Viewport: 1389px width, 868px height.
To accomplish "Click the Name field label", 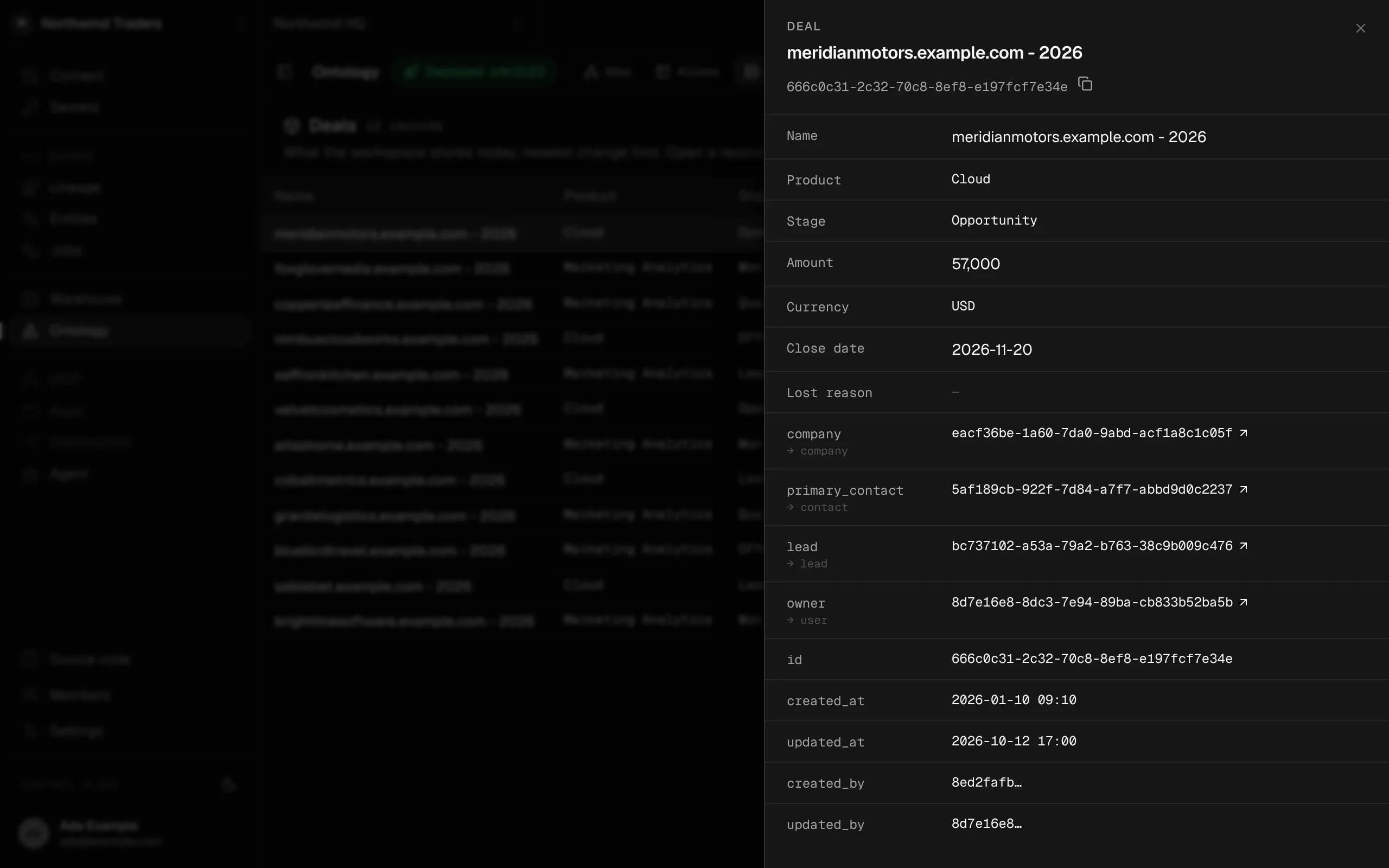I will (802, 136).
